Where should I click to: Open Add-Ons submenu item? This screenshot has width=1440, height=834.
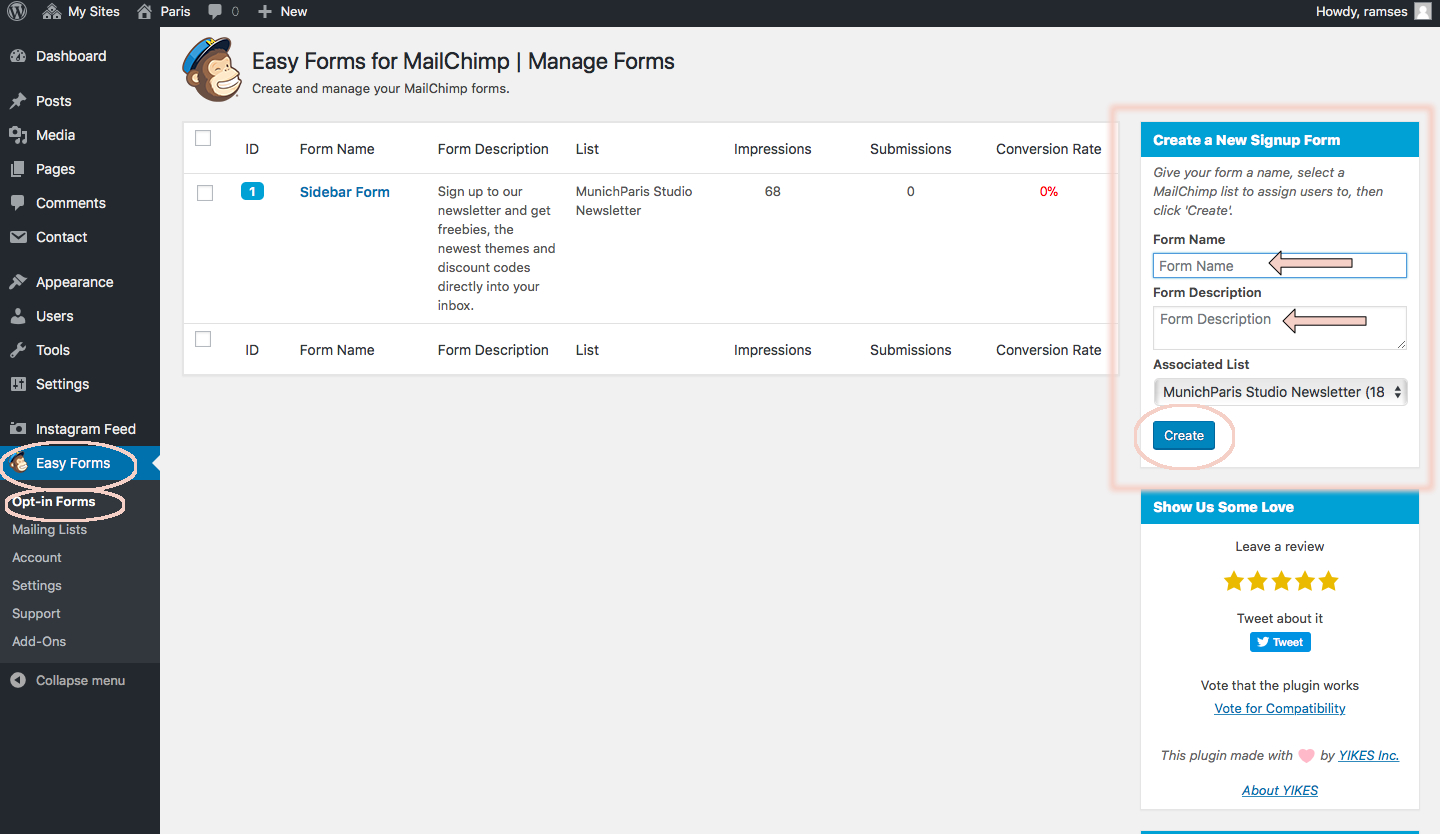click(39, 642)
